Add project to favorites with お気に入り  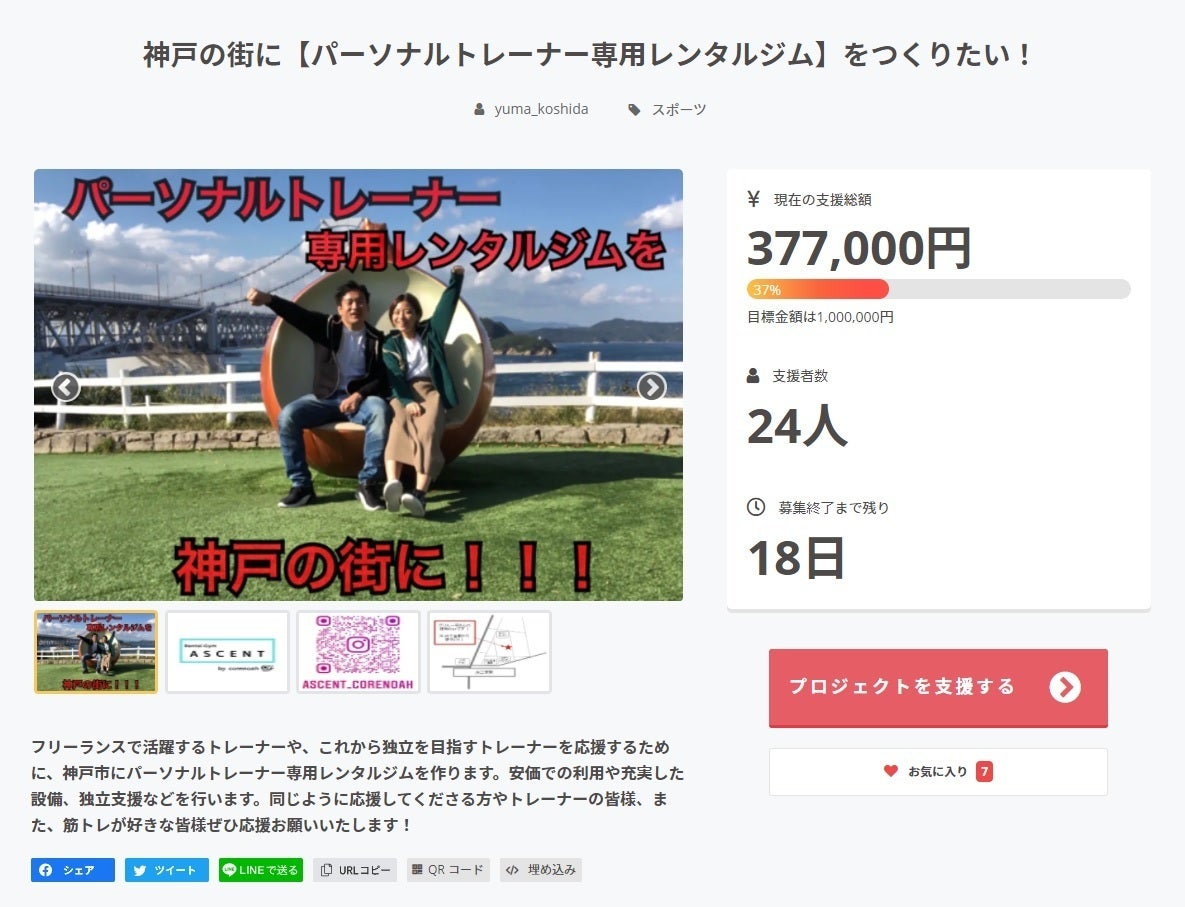pyautogui.click(x=938, y=772)
